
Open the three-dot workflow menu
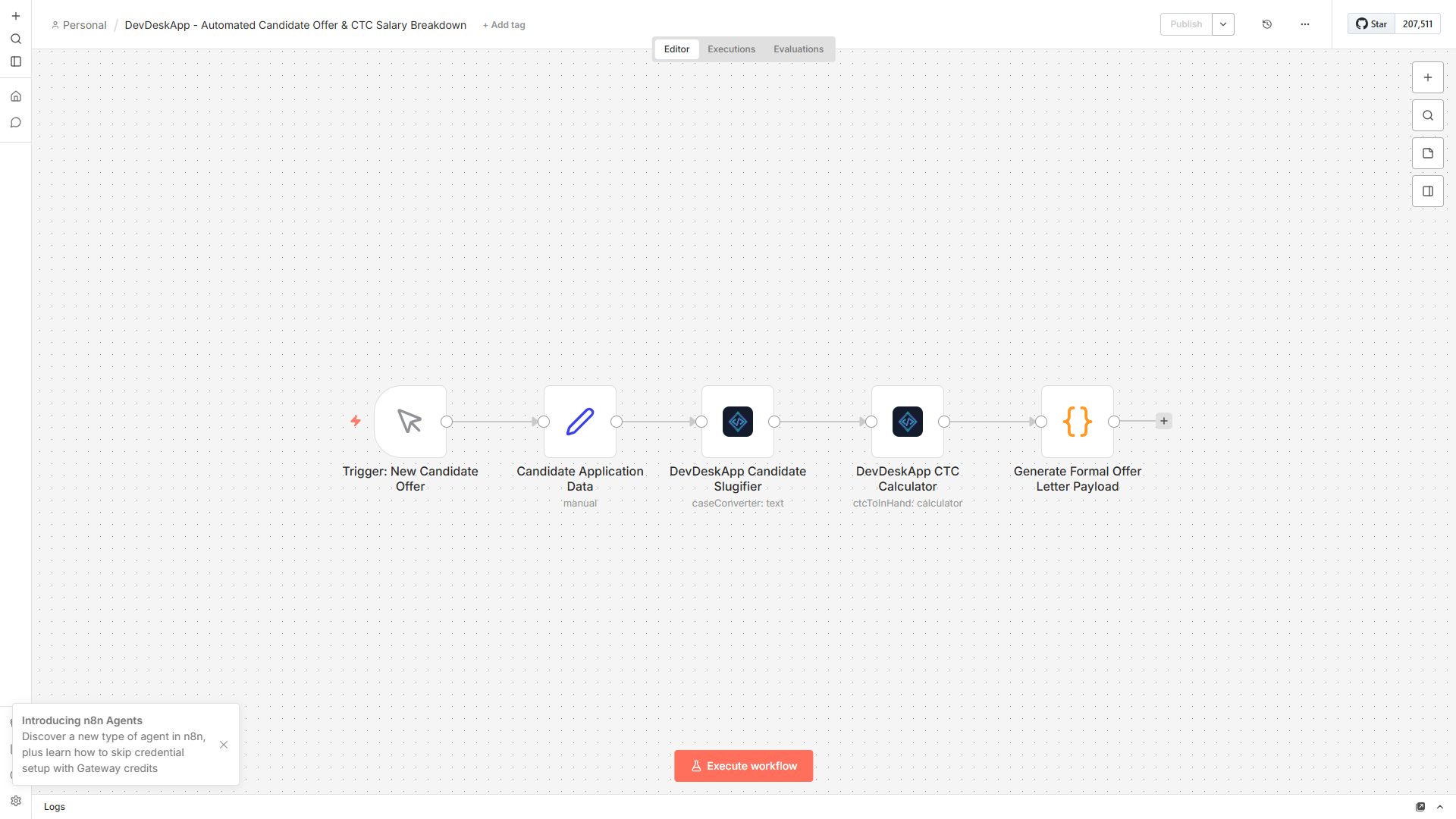pyautogui.click(x=1304, y=24)
